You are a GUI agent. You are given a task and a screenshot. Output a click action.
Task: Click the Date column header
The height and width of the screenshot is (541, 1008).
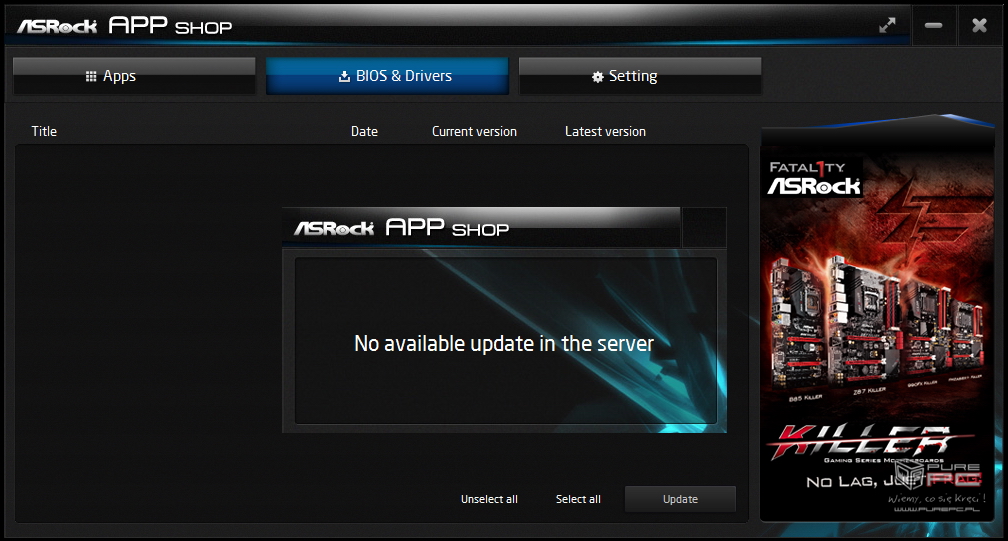click(x=364, y=131)
